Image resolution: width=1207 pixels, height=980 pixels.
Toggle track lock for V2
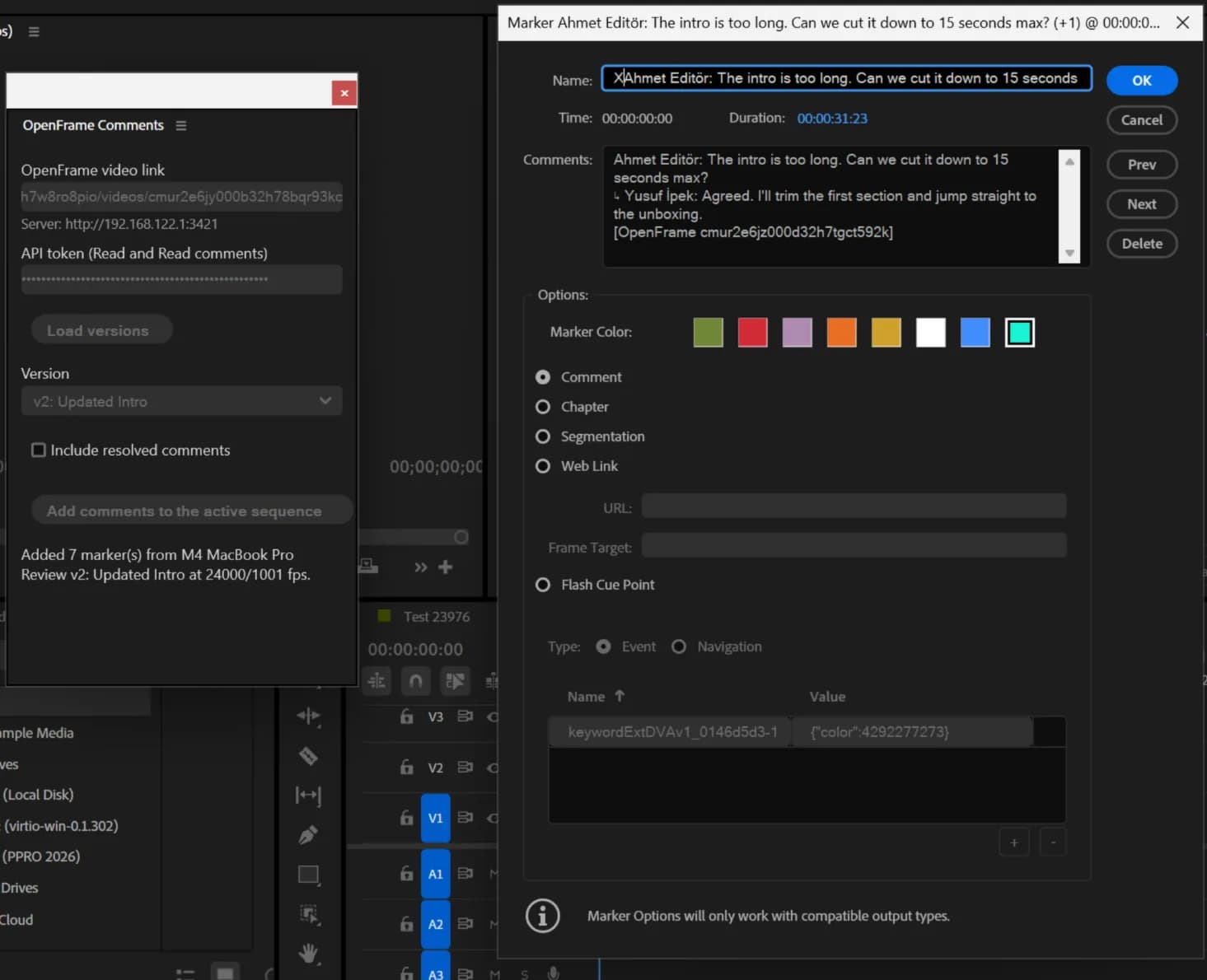406,768
